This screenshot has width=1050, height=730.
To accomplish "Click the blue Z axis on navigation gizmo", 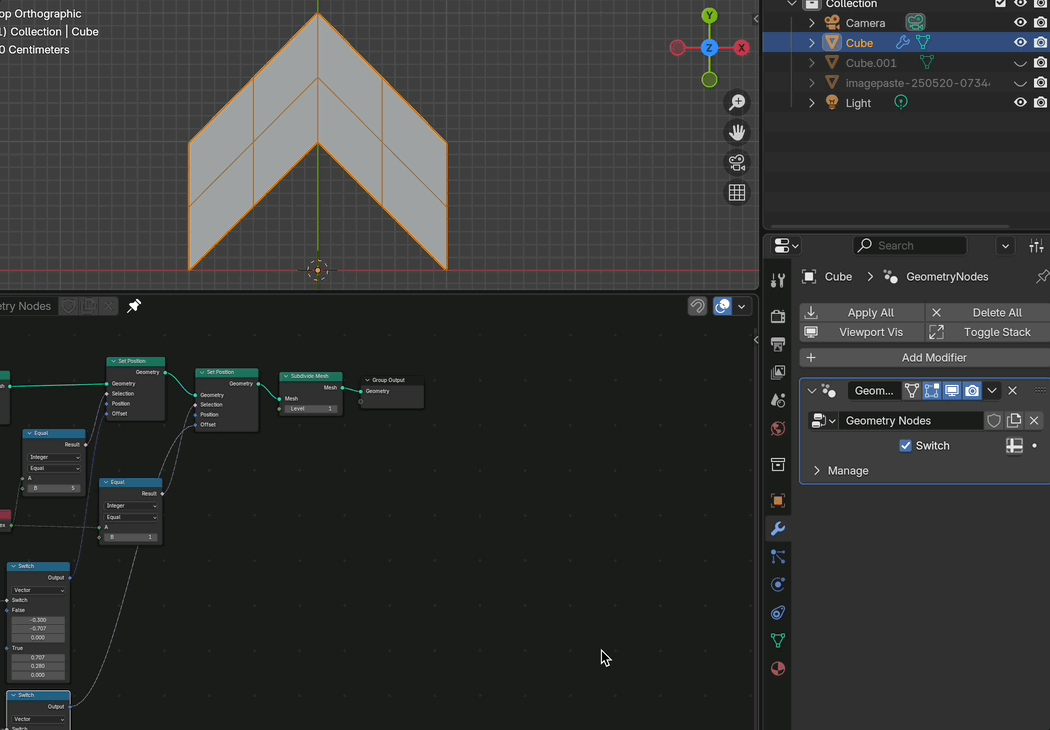I will (709, 48).
